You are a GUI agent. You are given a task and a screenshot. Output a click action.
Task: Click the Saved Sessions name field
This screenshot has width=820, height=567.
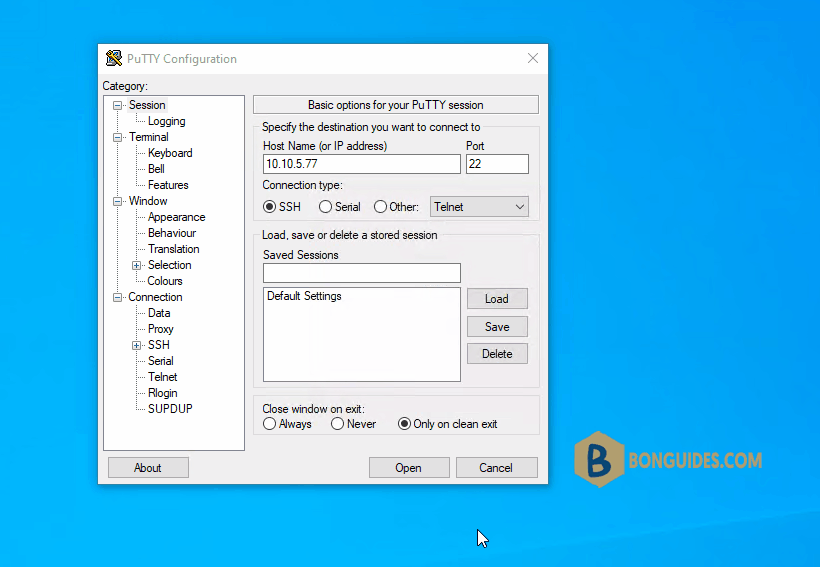click(361, 273)
